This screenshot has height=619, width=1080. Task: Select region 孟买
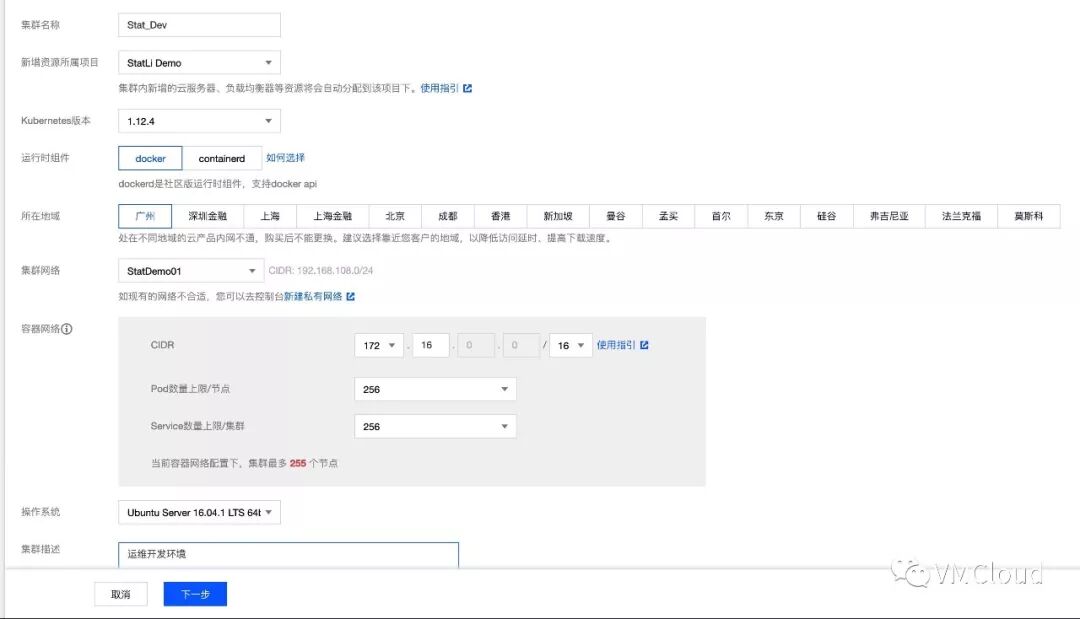click(x=668, y=216)
